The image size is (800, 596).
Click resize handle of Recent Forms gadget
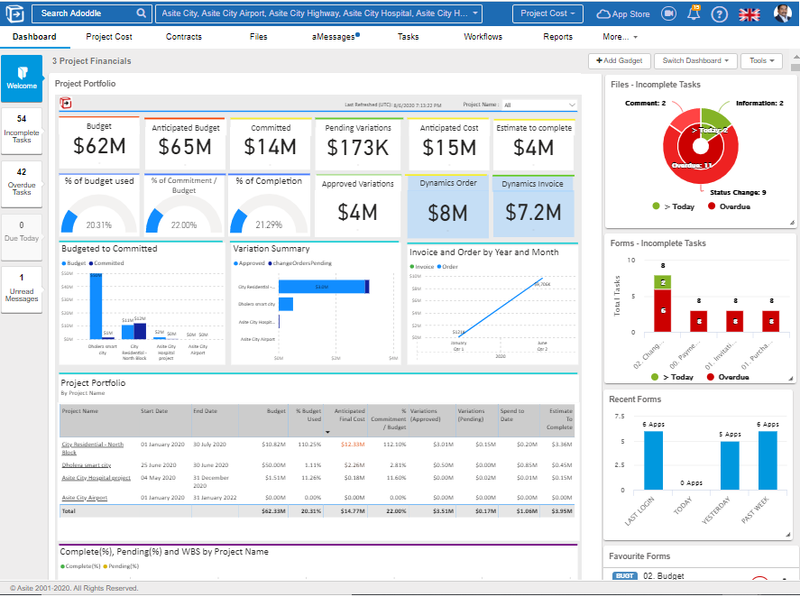788,534
